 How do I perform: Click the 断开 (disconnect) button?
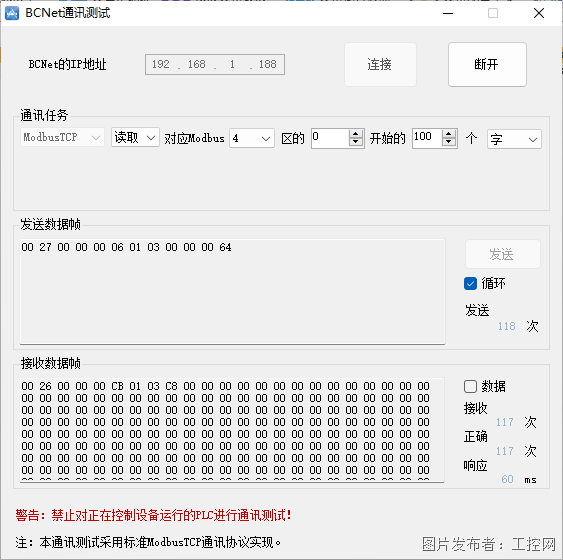coord(487,65)
